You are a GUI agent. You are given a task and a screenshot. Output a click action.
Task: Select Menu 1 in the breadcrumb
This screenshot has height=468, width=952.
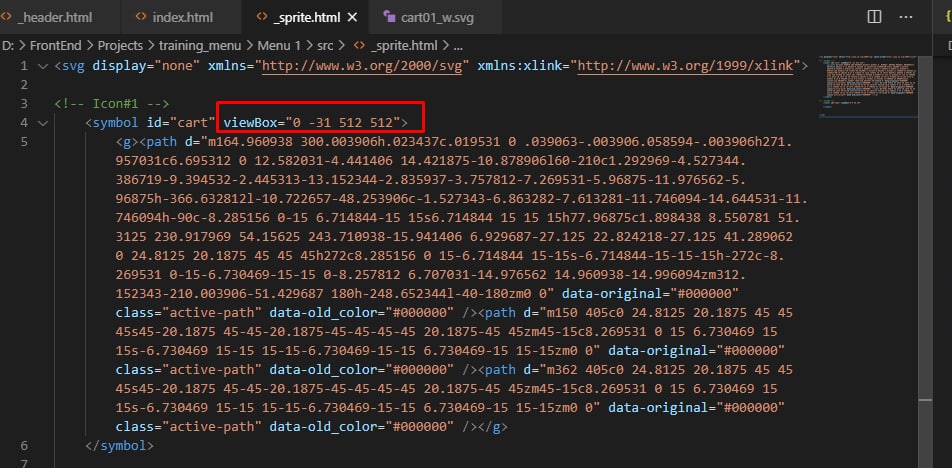tap(279, 46)
